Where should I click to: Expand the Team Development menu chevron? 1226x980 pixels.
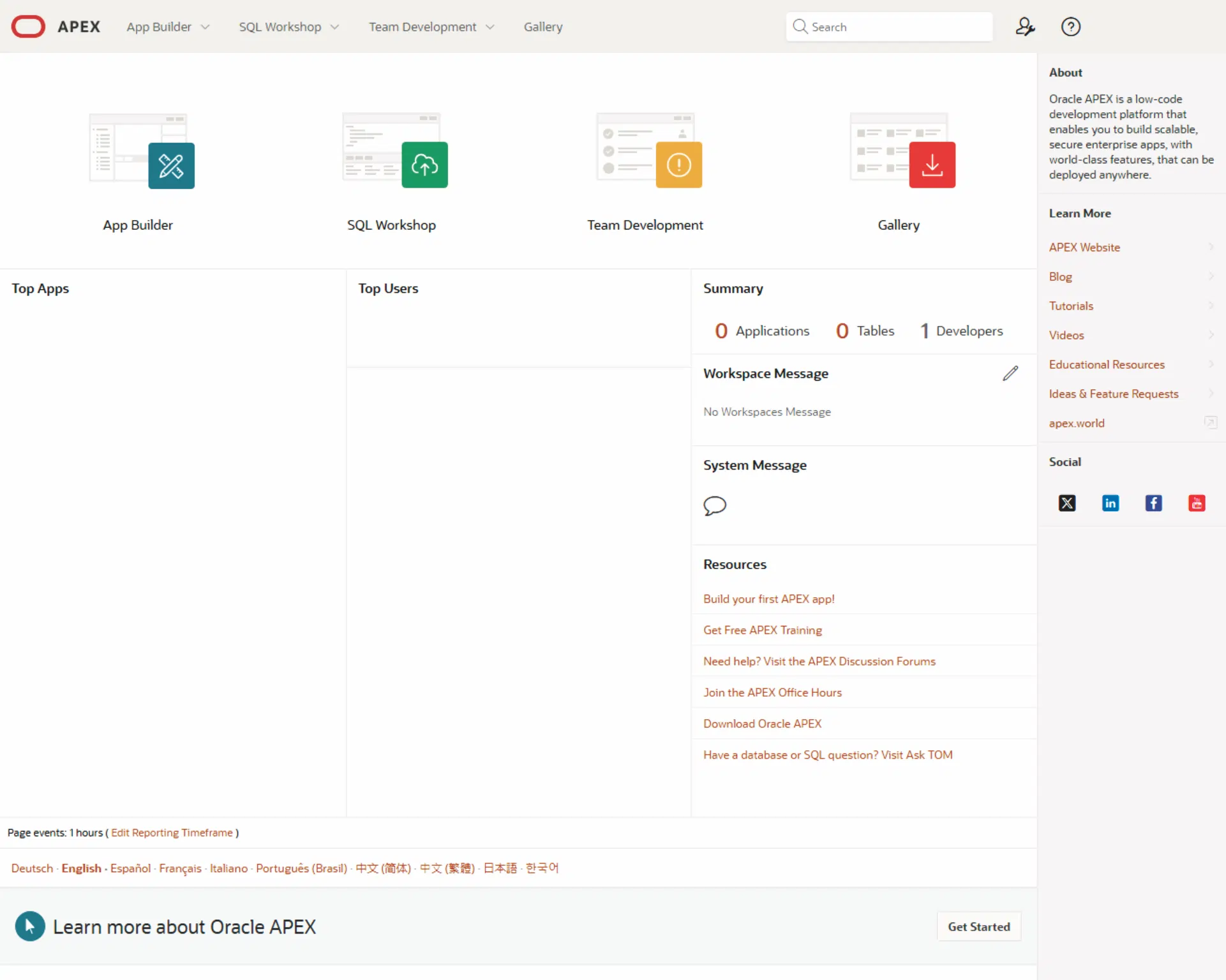click(x=490, y=27)
